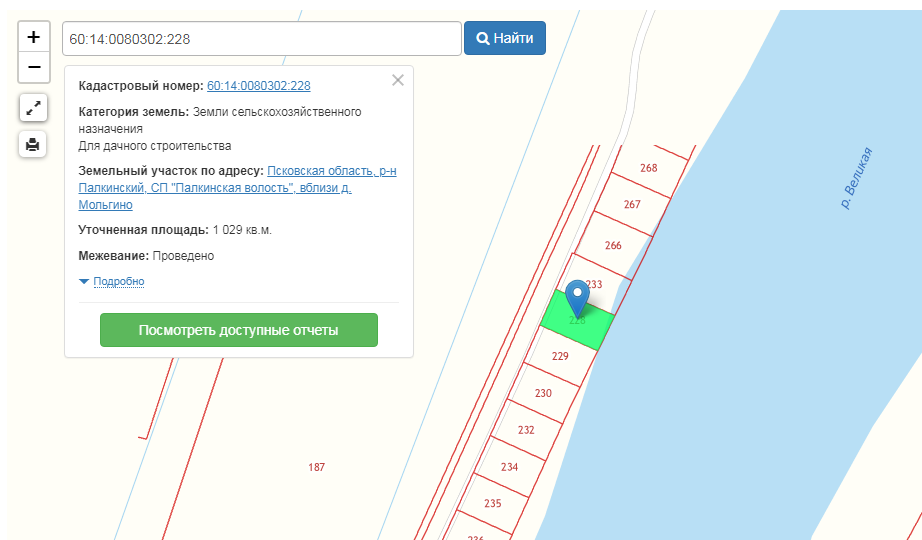Click Посмотреть доступные отчеты button

click(x=239, y=330)
